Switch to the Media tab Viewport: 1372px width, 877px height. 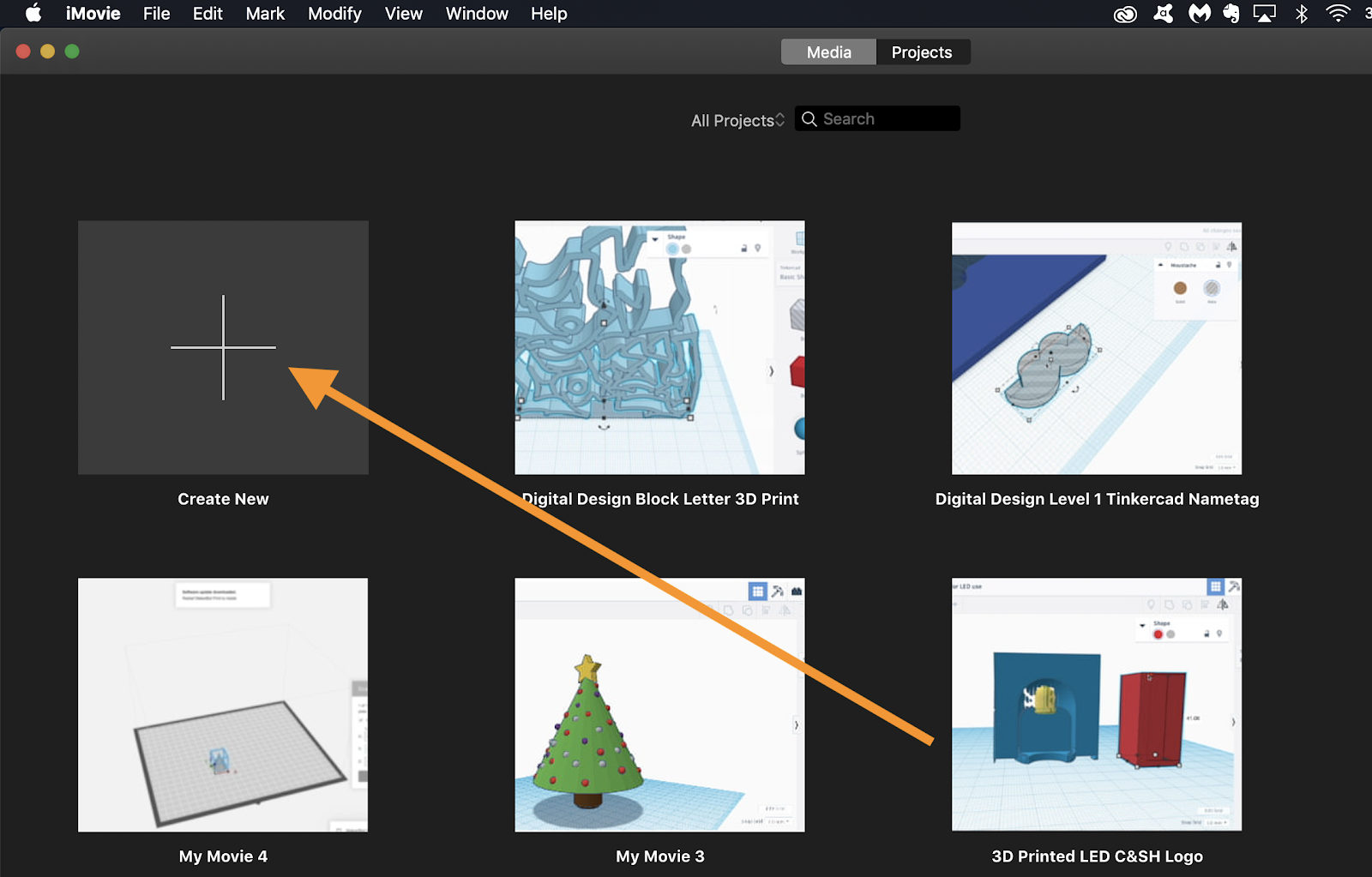(x=828, y=52)
